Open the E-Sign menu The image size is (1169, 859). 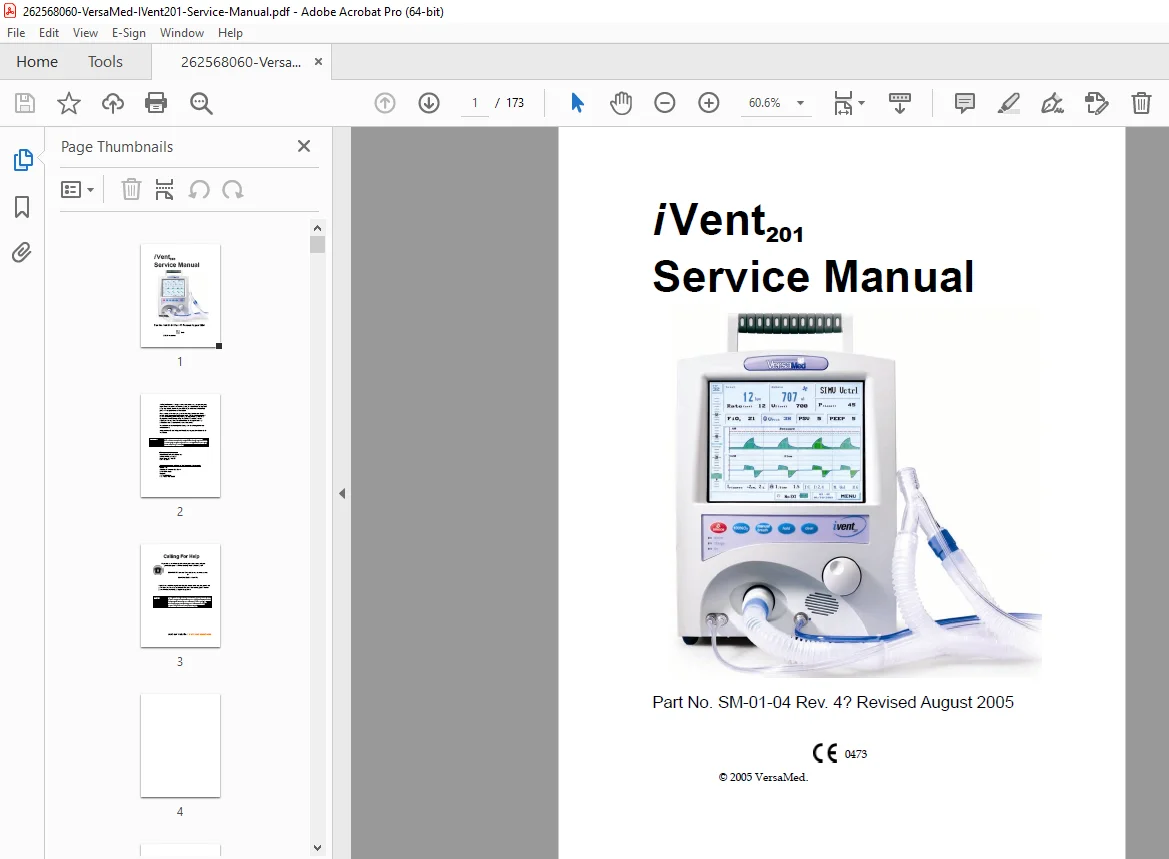(129, 33)
